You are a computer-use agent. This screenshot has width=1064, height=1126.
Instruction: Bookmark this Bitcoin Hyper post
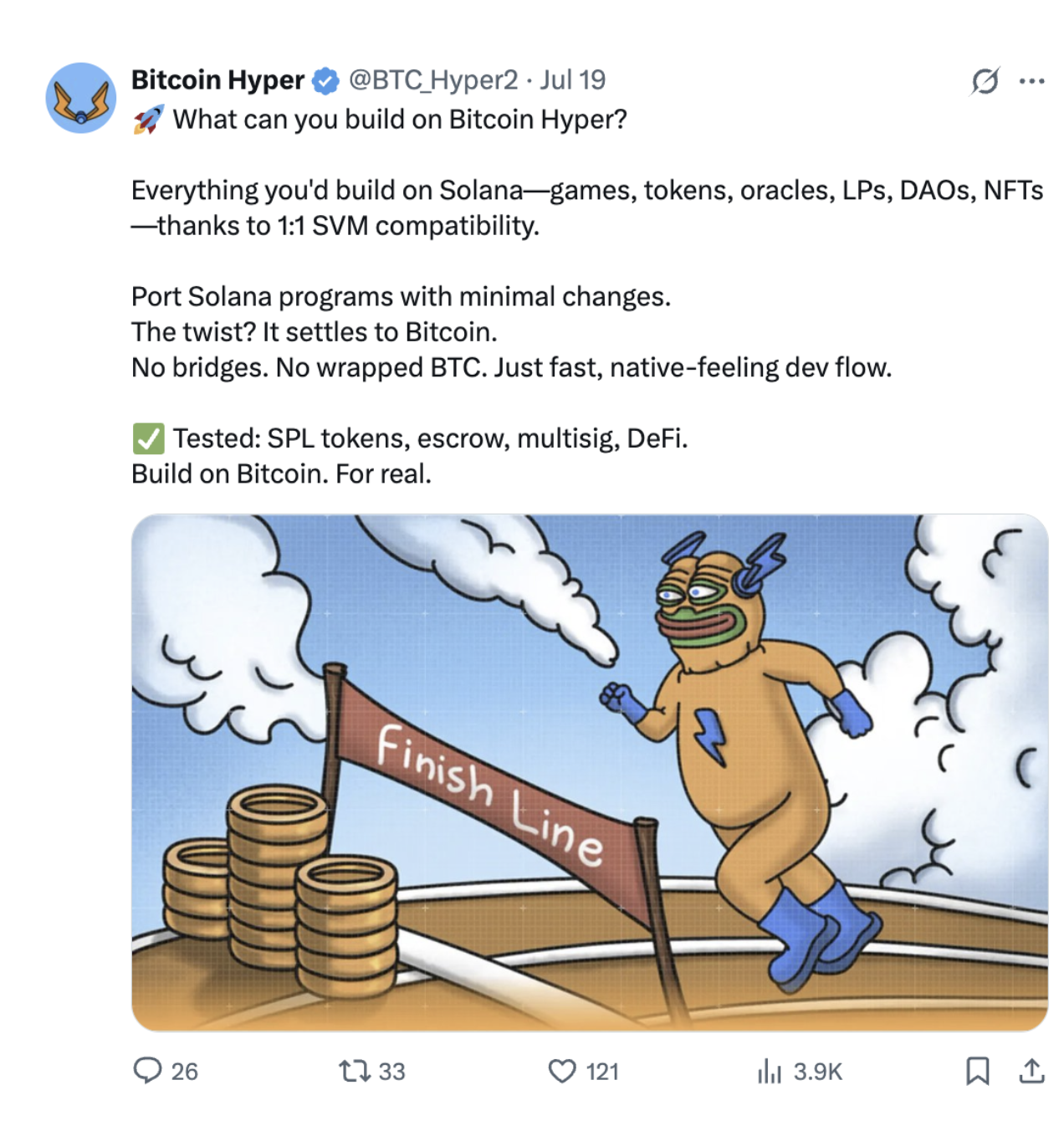[977, 1071]
